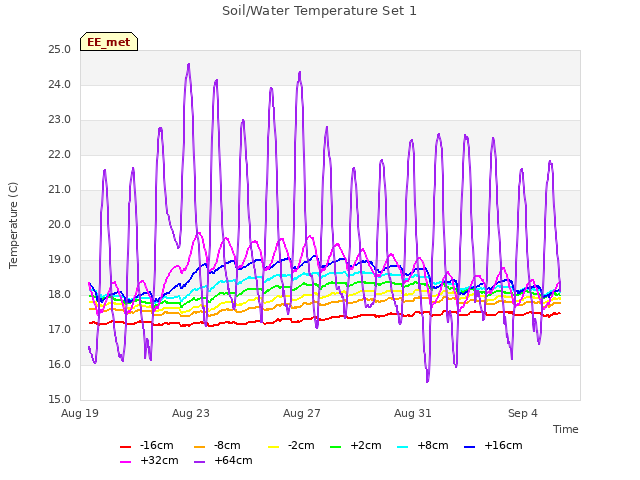
Task: Click the 20.0 y-axis tick label
Action: [60, 225]
